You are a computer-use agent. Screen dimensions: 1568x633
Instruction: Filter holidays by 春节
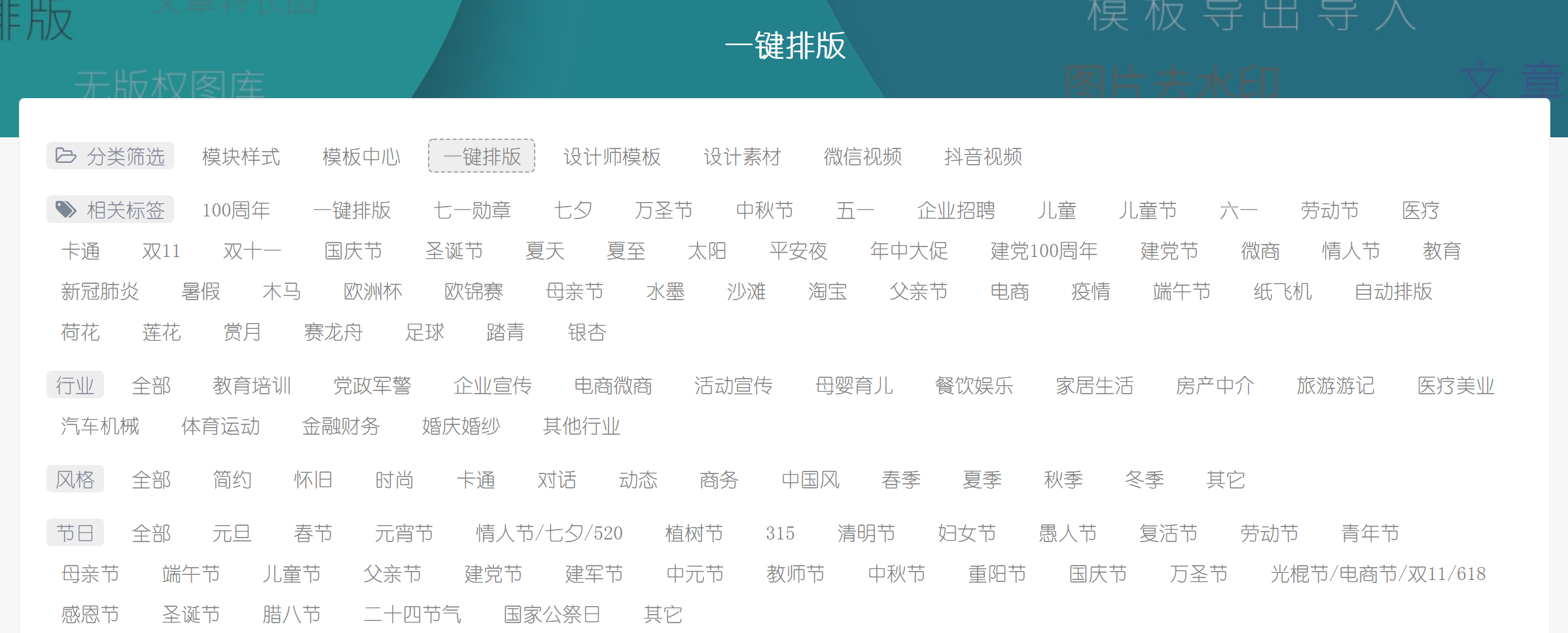click(313, 534)
